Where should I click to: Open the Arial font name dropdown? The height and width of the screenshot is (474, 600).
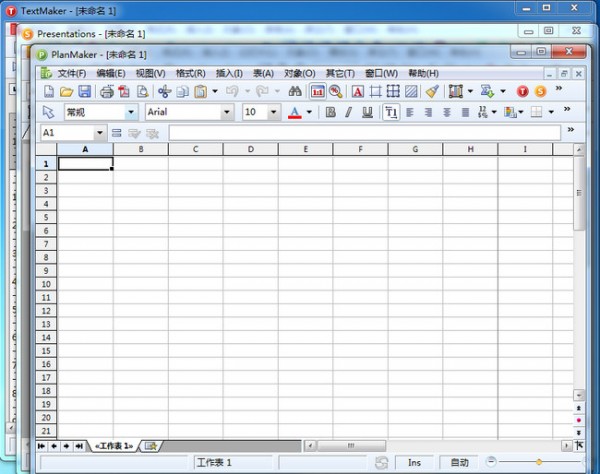pyautogui.click(x=227, y=112)
